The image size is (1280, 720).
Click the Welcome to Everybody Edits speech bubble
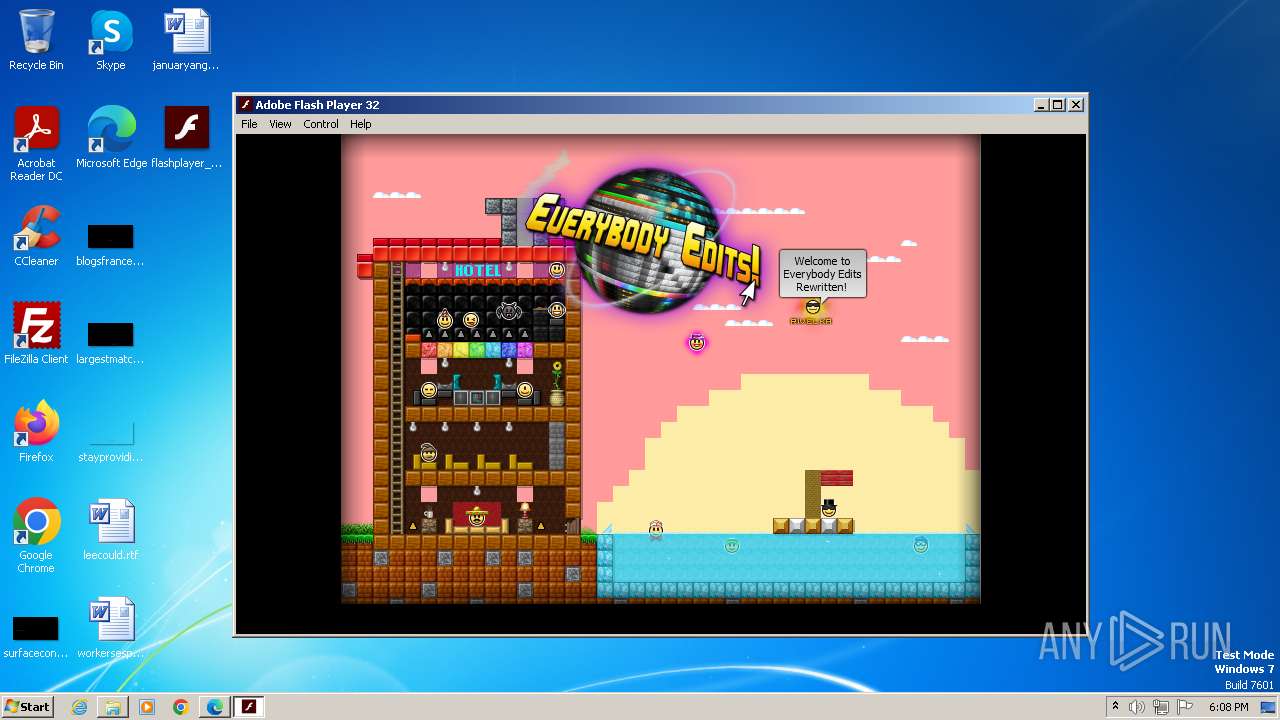point(822,274)
